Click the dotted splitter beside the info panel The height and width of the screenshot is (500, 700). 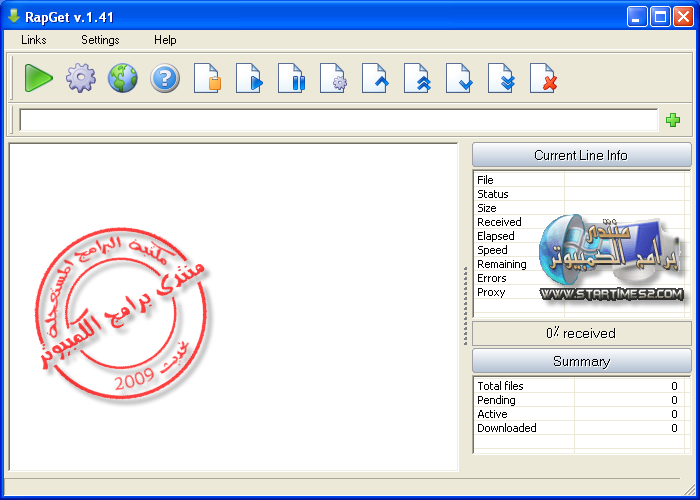point(465,306)
